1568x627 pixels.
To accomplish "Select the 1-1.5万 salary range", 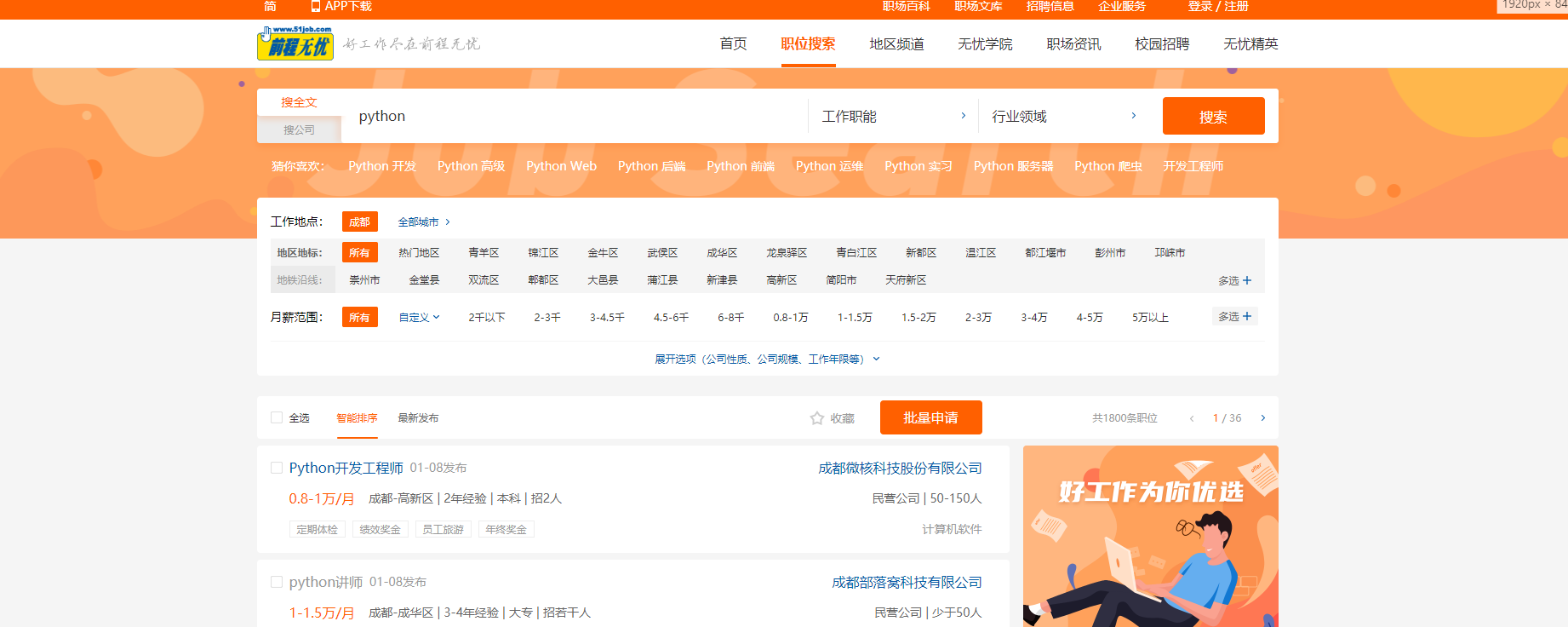I will point(855,317).
